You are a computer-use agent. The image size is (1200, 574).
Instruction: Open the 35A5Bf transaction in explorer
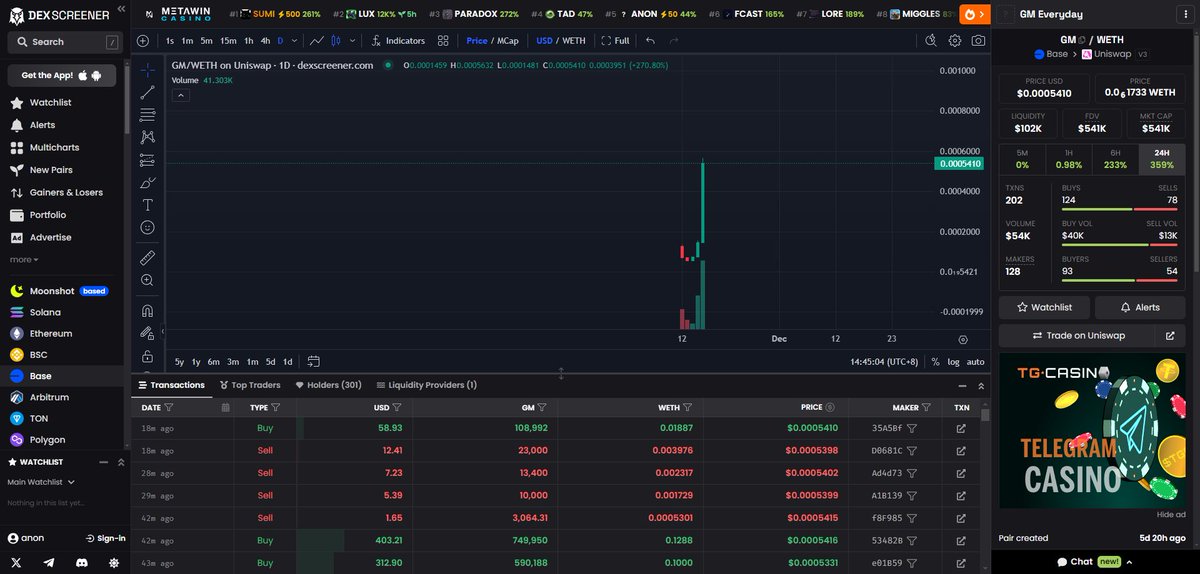(x=961, y=428)
